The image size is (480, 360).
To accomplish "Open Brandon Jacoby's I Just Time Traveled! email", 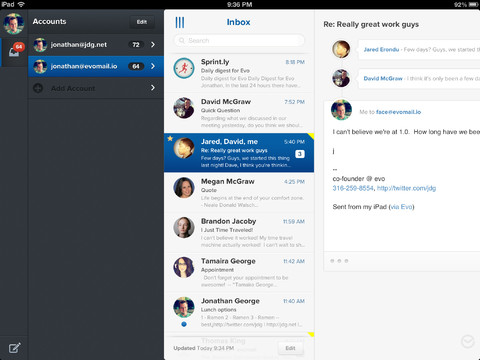I will (x=239, y=232).
